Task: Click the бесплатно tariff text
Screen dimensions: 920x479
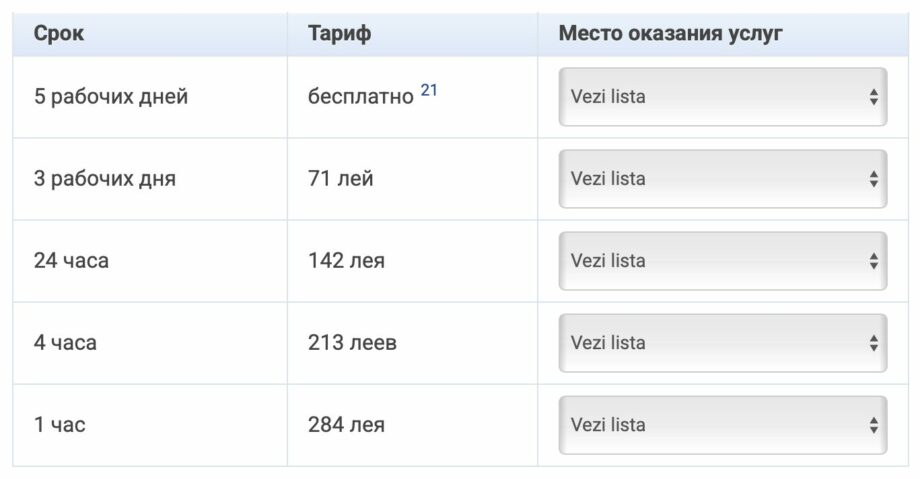Action: (360, 97)
